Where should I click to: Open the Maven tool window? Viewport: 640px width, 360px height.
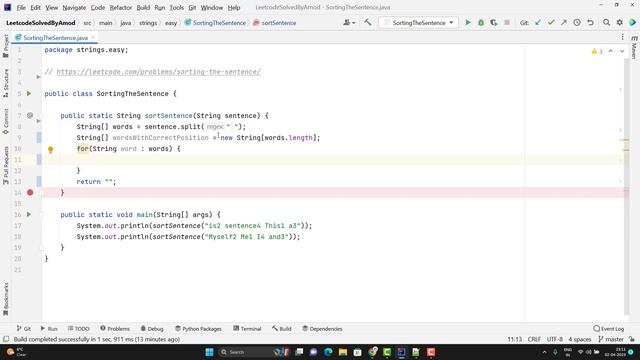634,47
